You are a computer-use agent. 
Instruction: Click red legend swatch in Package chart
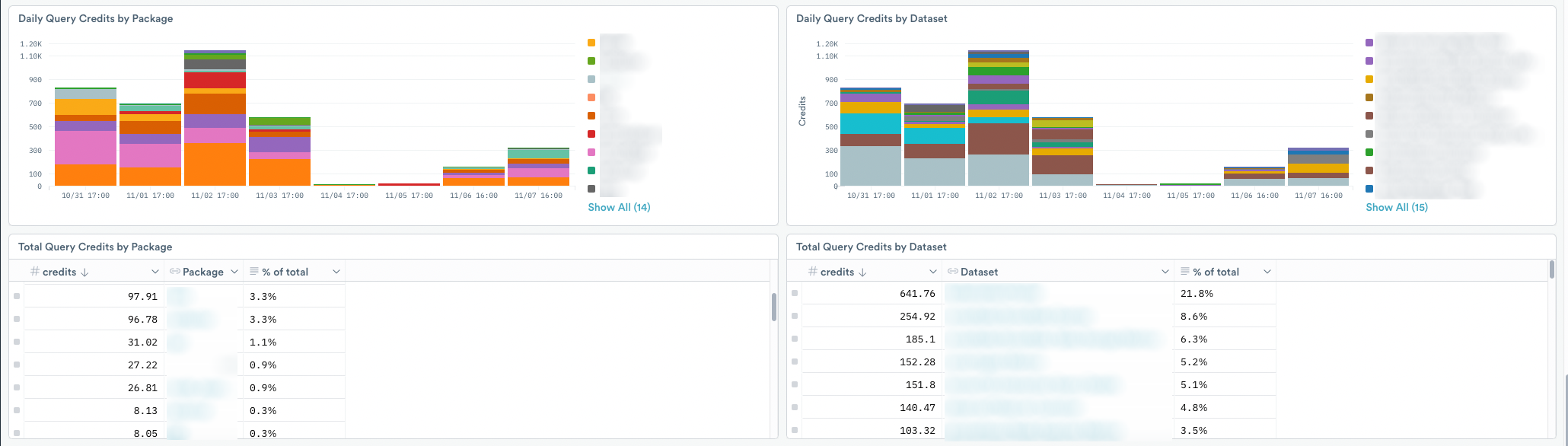(x=591, y=134)
